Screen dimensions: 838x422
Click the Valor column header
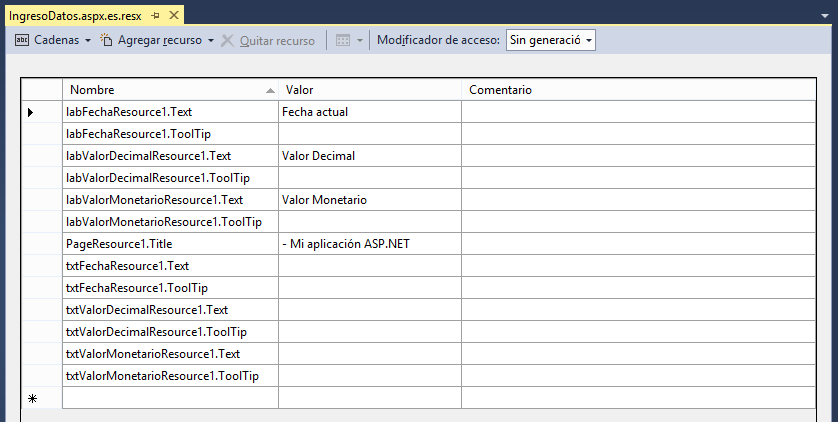(370, 90)
